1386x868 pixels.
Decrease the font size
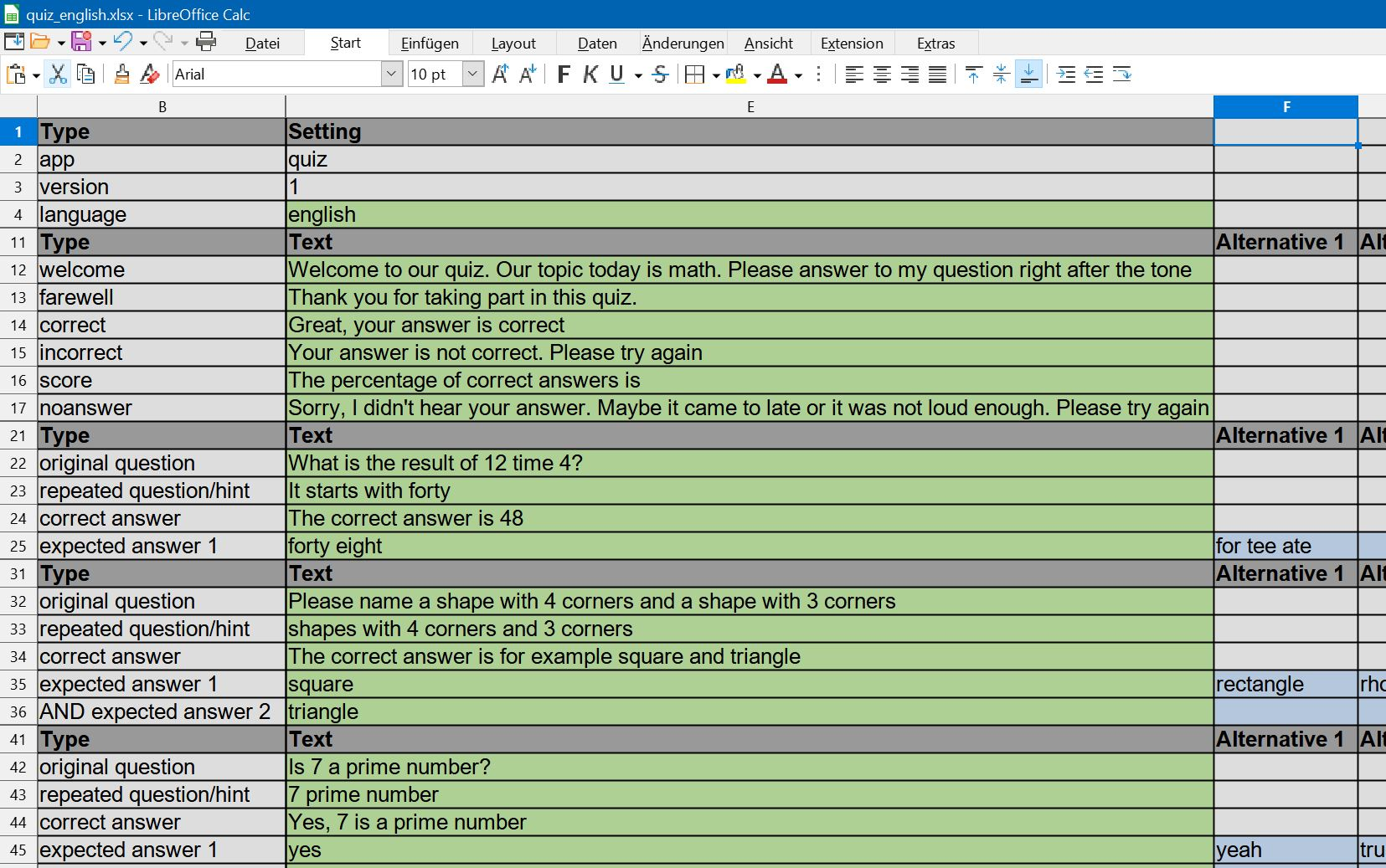pyautogui.click(x=528, y=74)
